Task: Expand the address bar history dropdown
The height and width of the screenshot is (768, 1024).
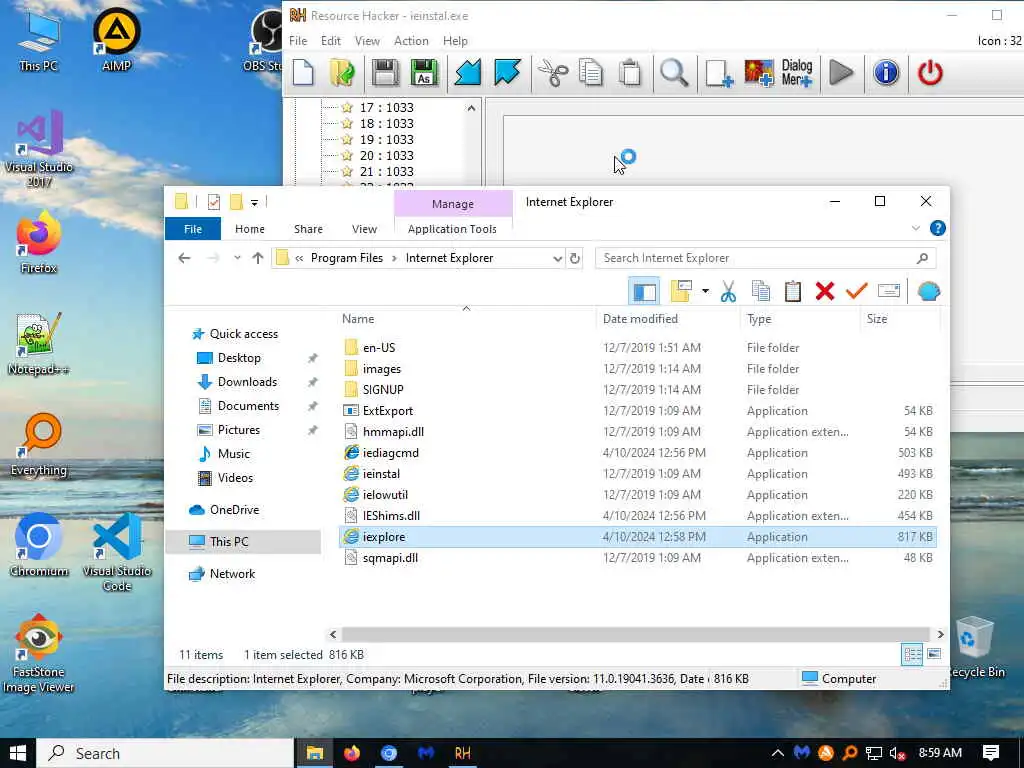Action: tap(557, 259)
